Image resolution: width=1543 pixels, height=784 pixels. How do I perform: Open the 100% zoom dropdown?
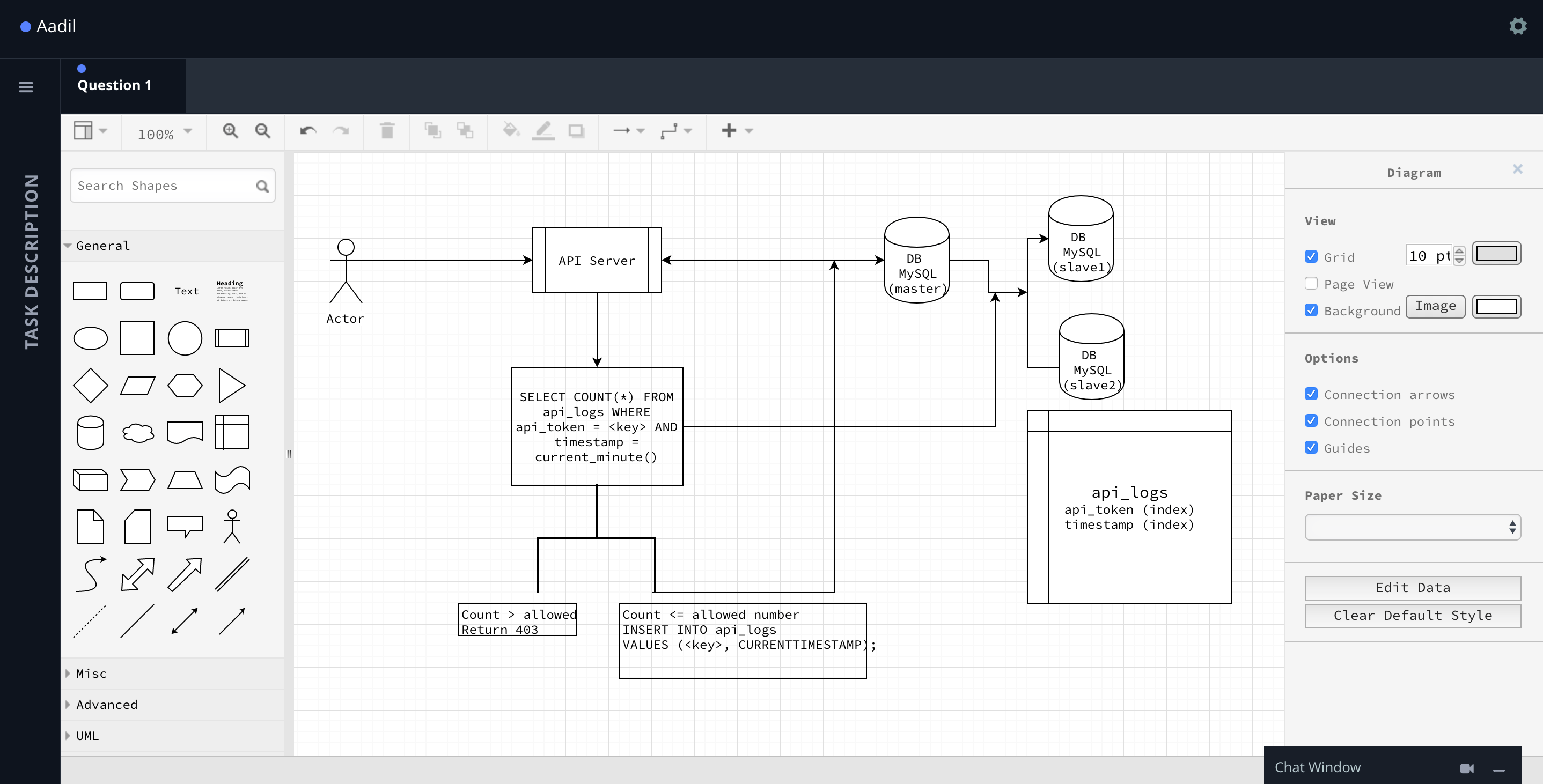tap(164, 133)
